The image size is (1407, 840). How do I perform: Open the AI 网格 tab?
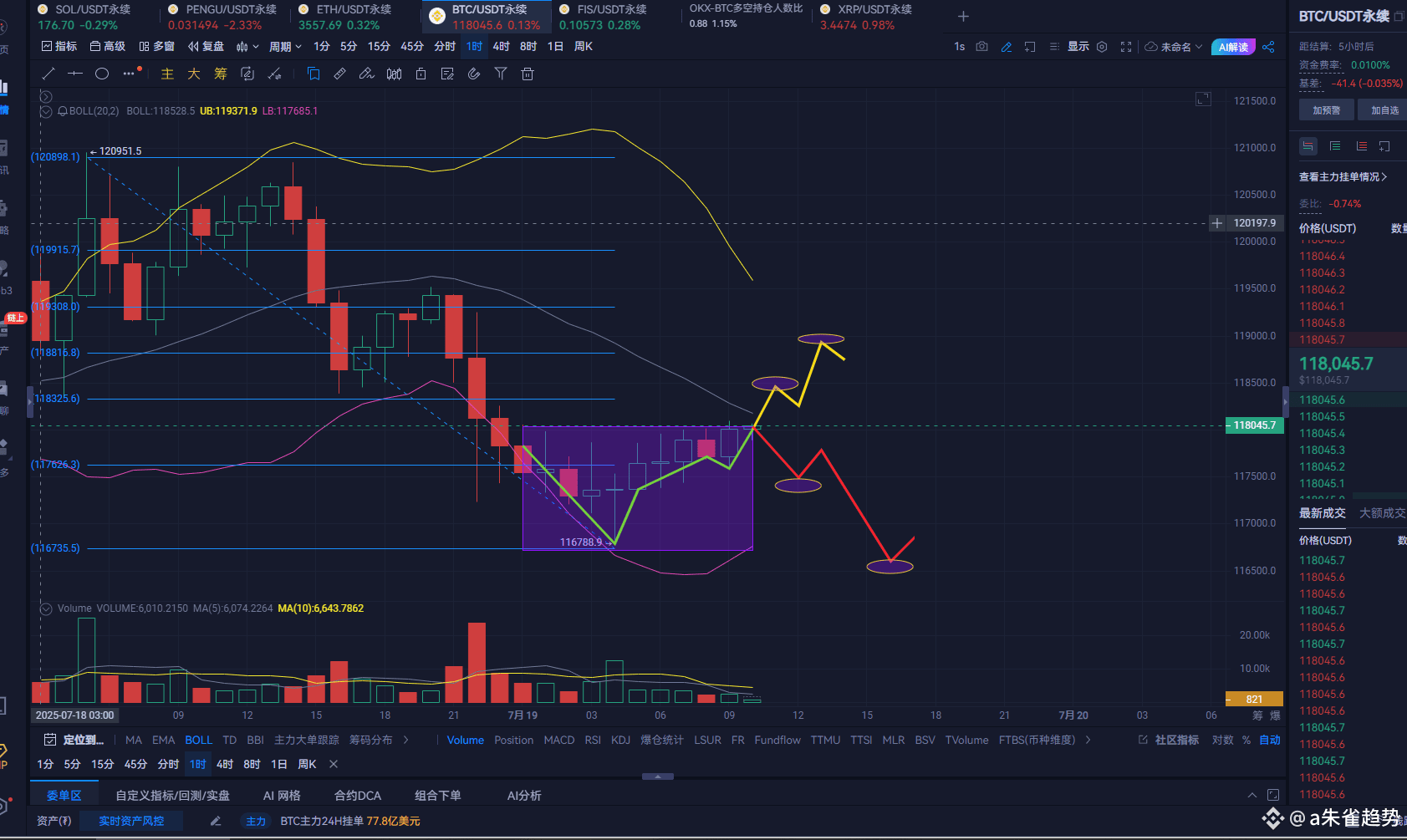282,795
